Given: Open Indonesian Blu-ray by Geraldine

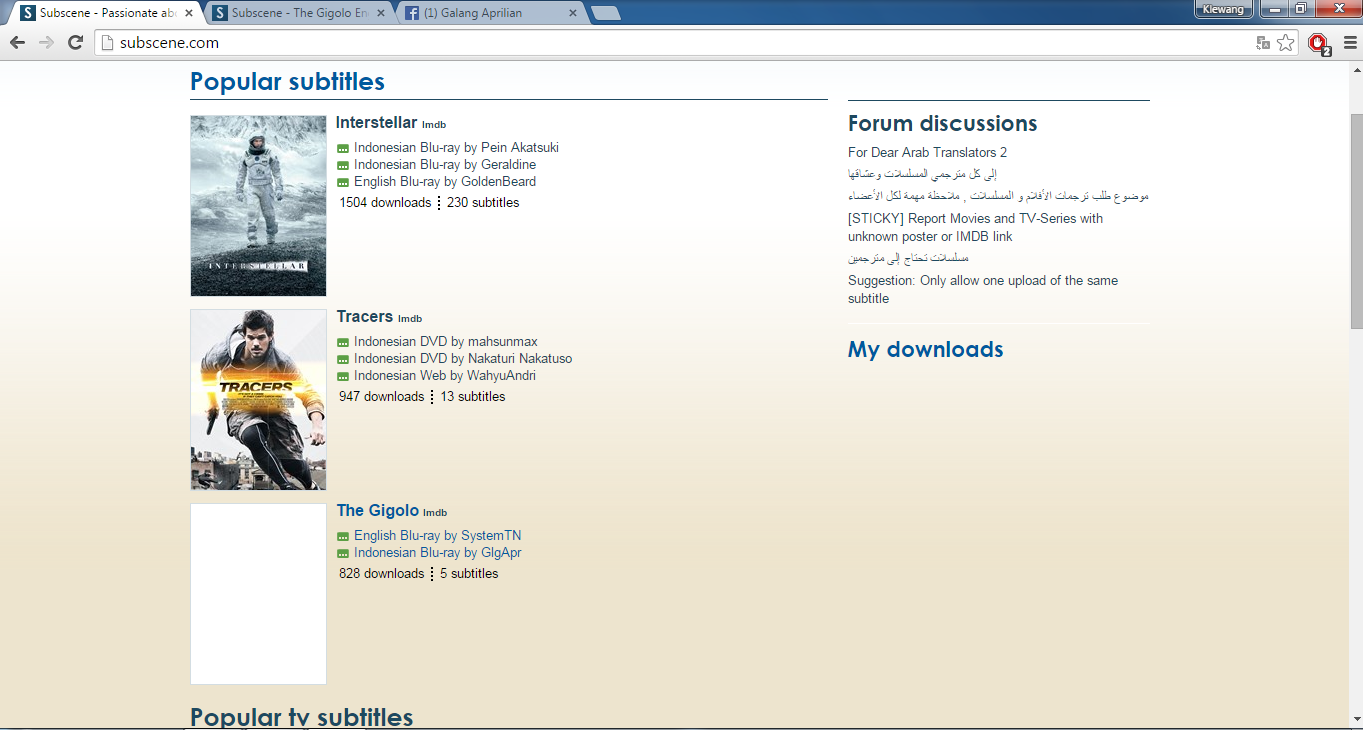Looking at the screenshot, I should coord(445,164).
